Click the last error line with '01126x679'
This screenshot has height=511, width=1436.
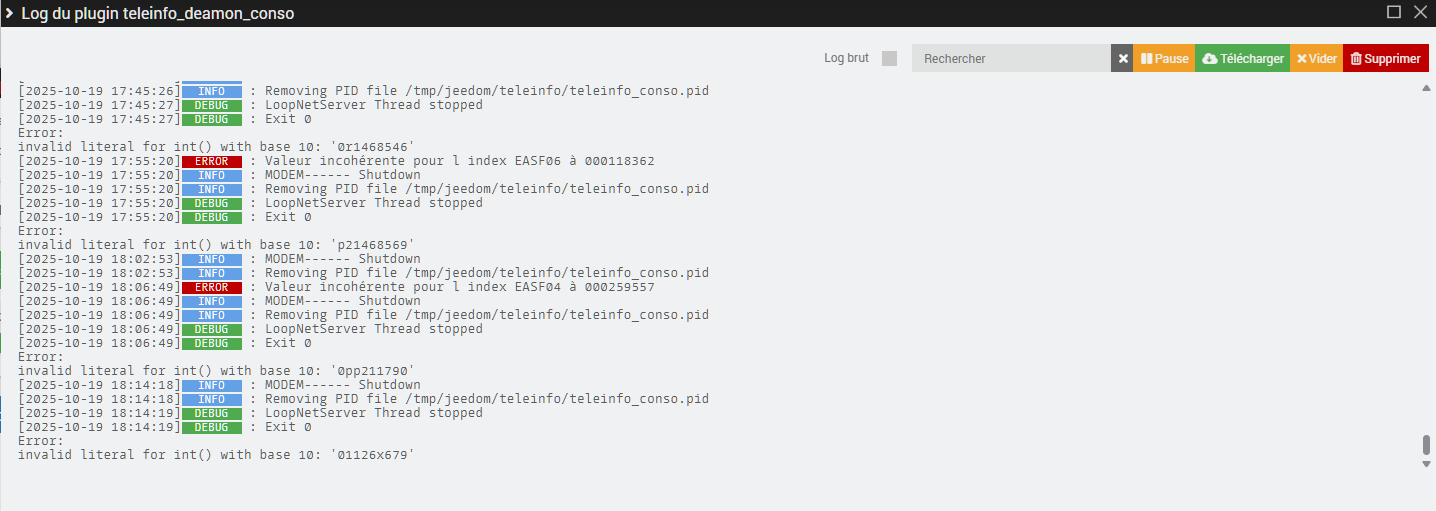click(x=216, y=455)
